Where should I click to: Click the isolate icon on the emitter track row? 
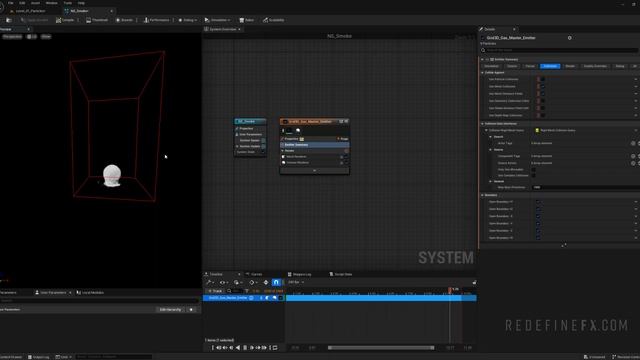pyautogui.click(x=251, y=298)
